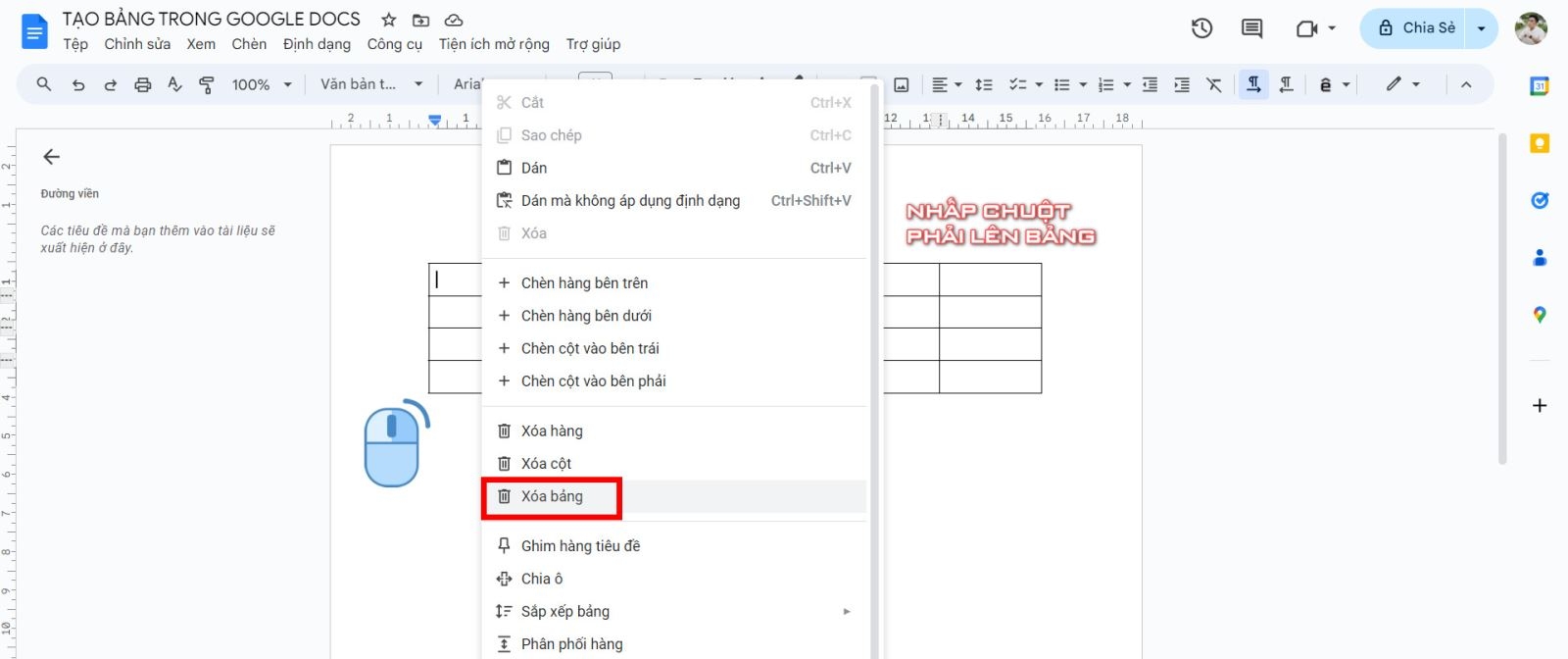
Task: Choose Xóa hàng in context menu
Action: [674, 431]
